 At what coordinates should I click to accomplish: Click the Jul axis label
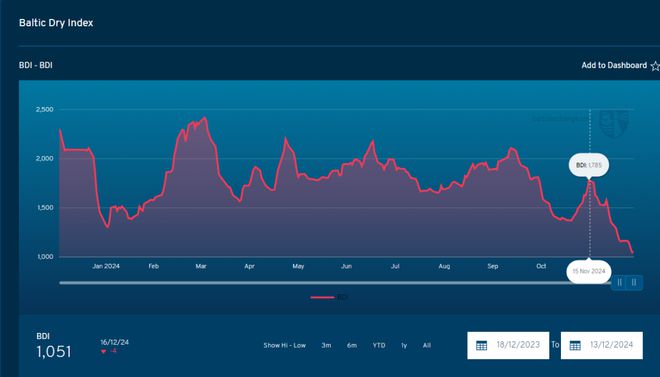[395, 266]
